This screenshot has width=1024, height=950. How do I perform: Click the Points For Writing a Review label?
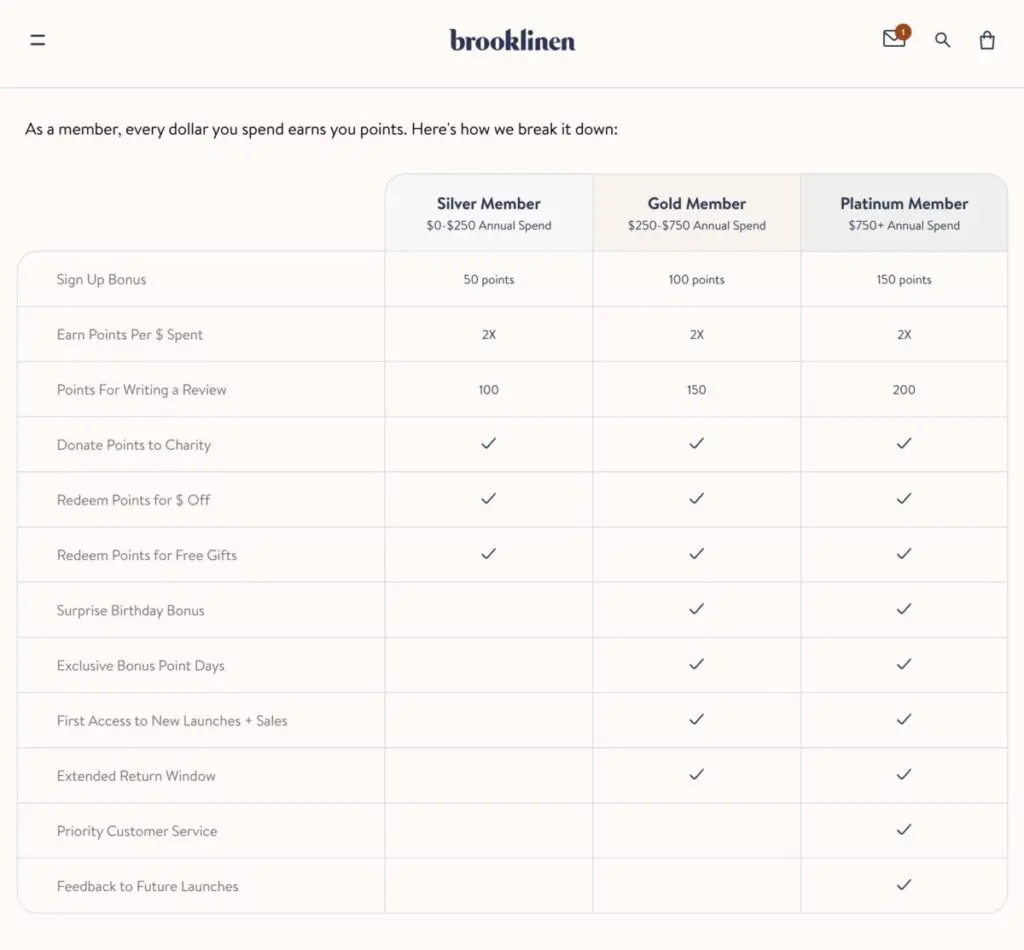(x=141, y=390)
